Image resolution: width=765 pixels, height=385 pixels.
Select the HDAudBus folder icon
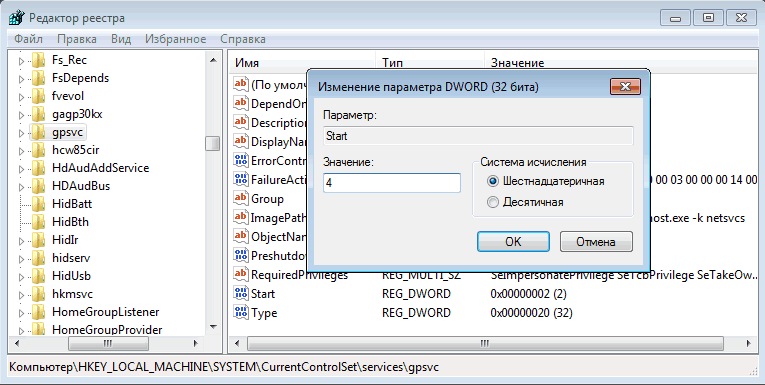(x=39, y=186)
